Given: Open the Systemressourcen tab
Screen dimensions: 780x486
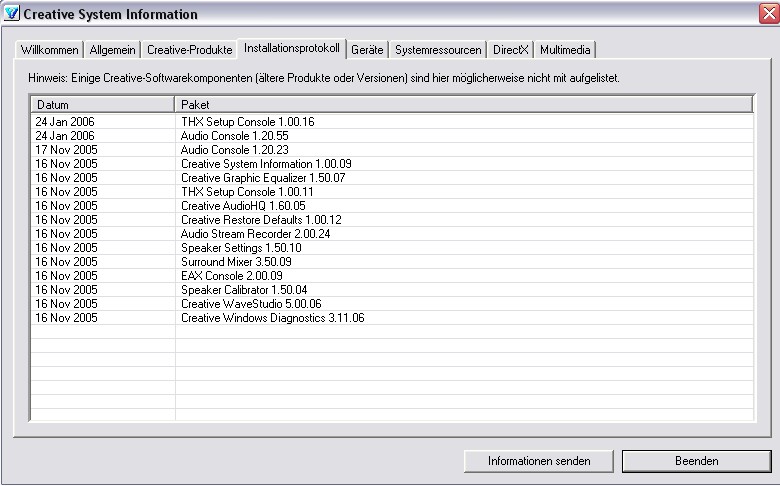Looking at the screenshot, I should [x=438, y=50].
